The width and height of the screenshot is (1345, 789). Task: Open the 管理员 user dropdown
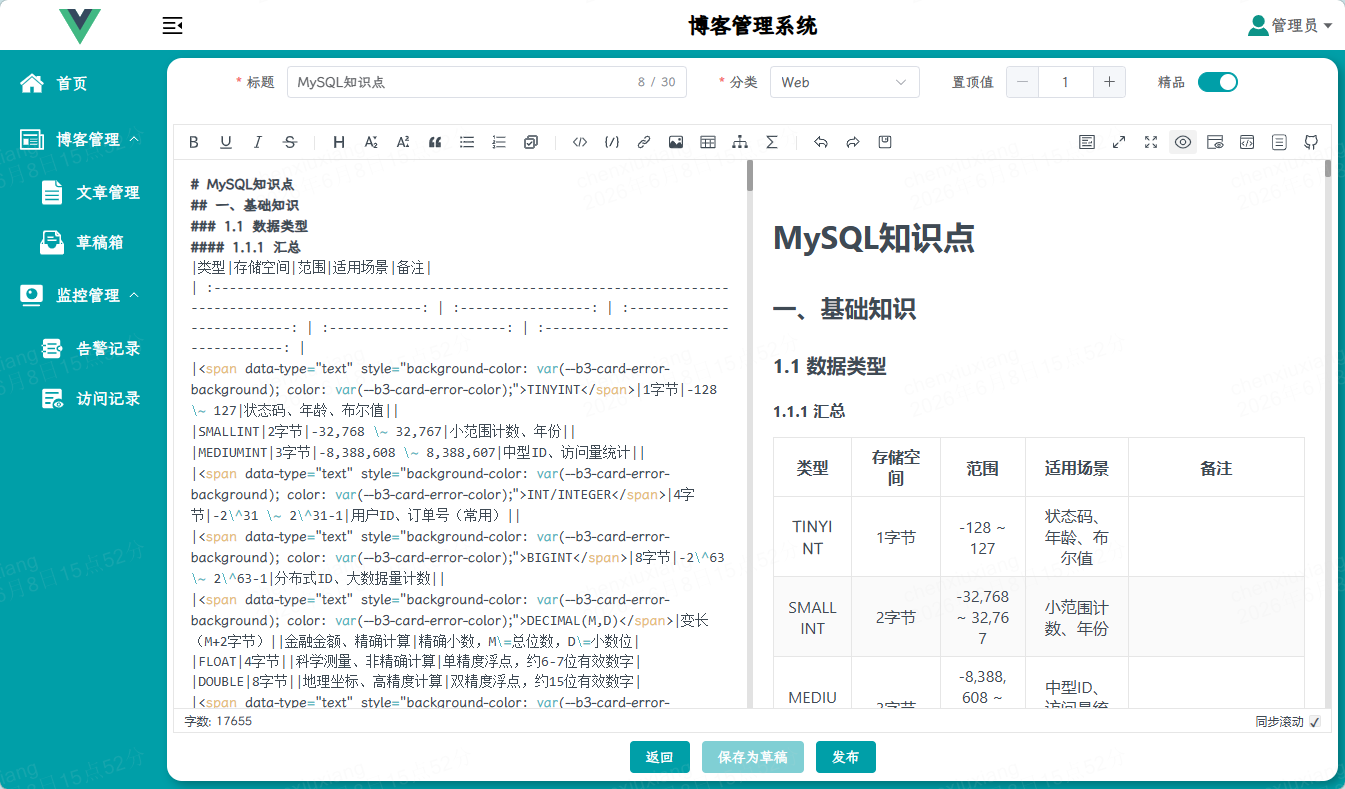click(x=1291, y=26)
